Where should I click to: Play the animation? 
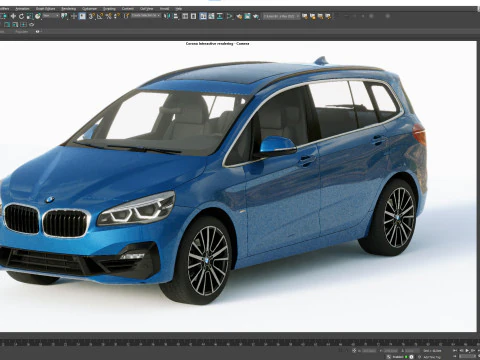click(x=467, y=351)
